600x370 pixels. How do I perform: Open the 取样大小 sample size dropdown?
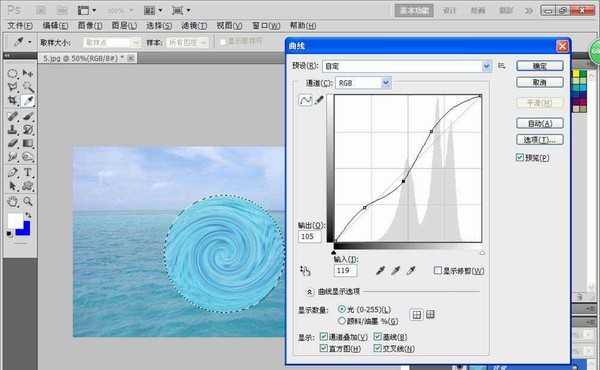tap(112, 42)
